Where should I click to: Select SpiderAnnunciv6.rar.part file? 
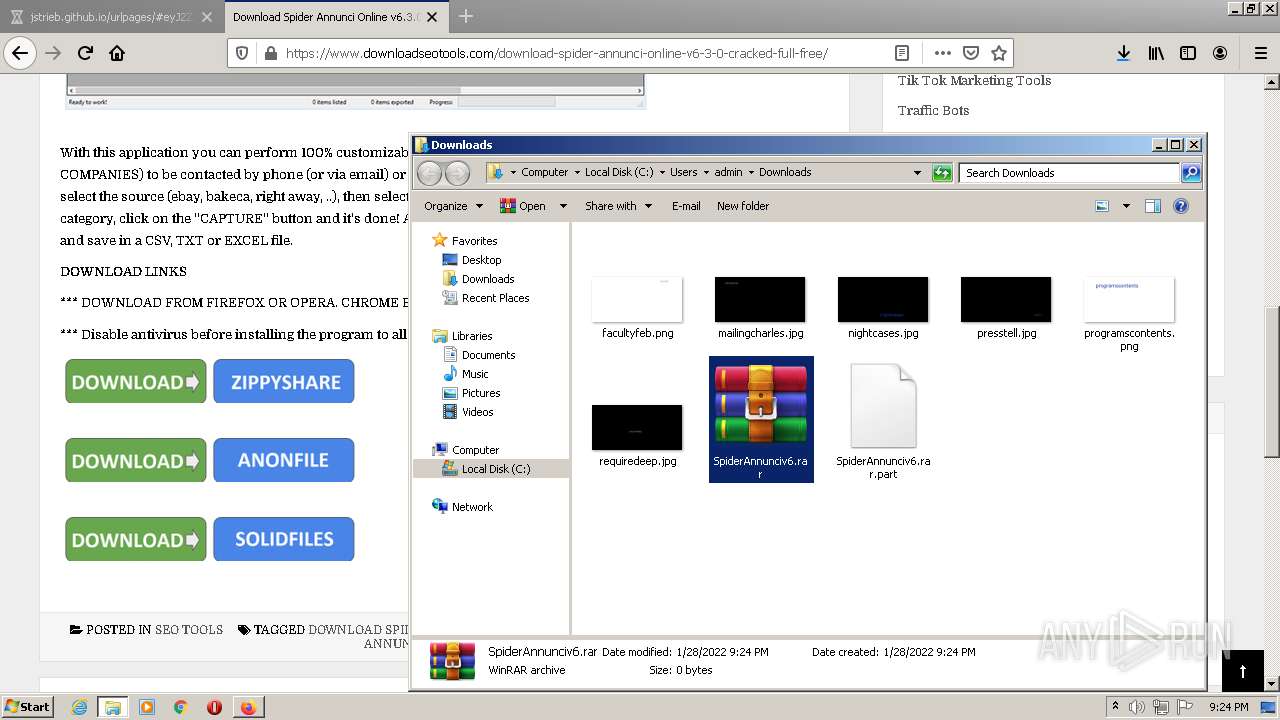click(x=883, y=419)
